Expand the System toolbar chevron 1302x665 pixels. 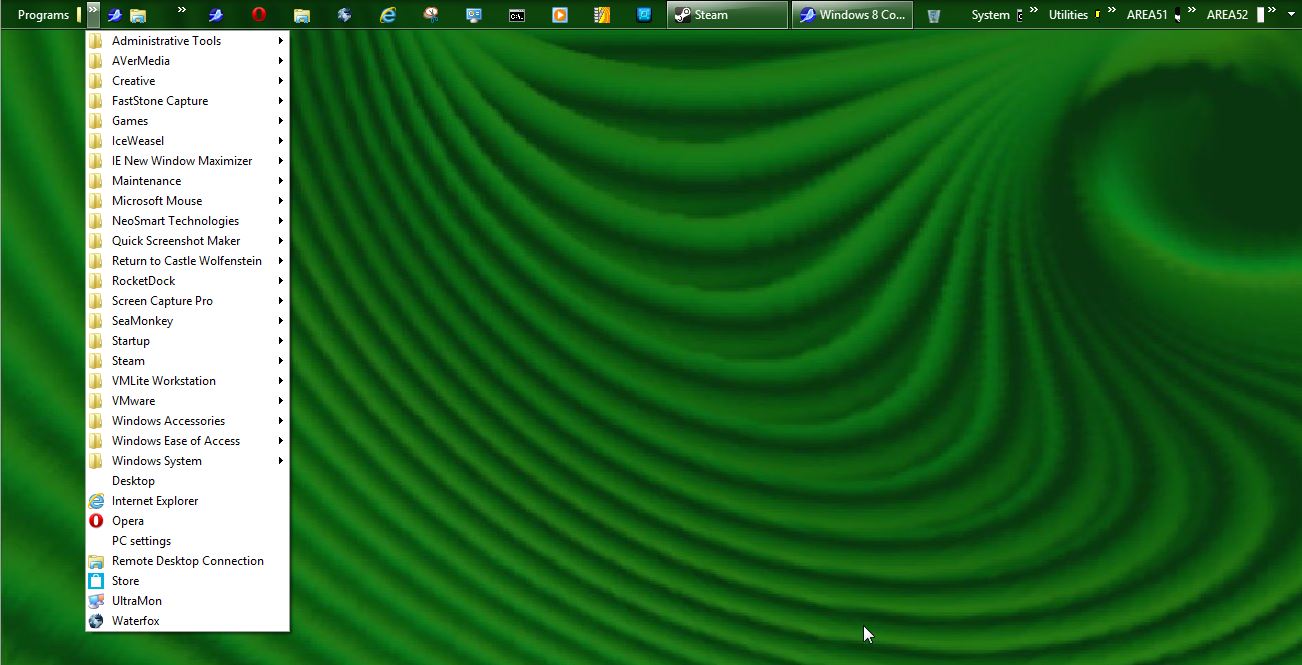pos(1033,10)
